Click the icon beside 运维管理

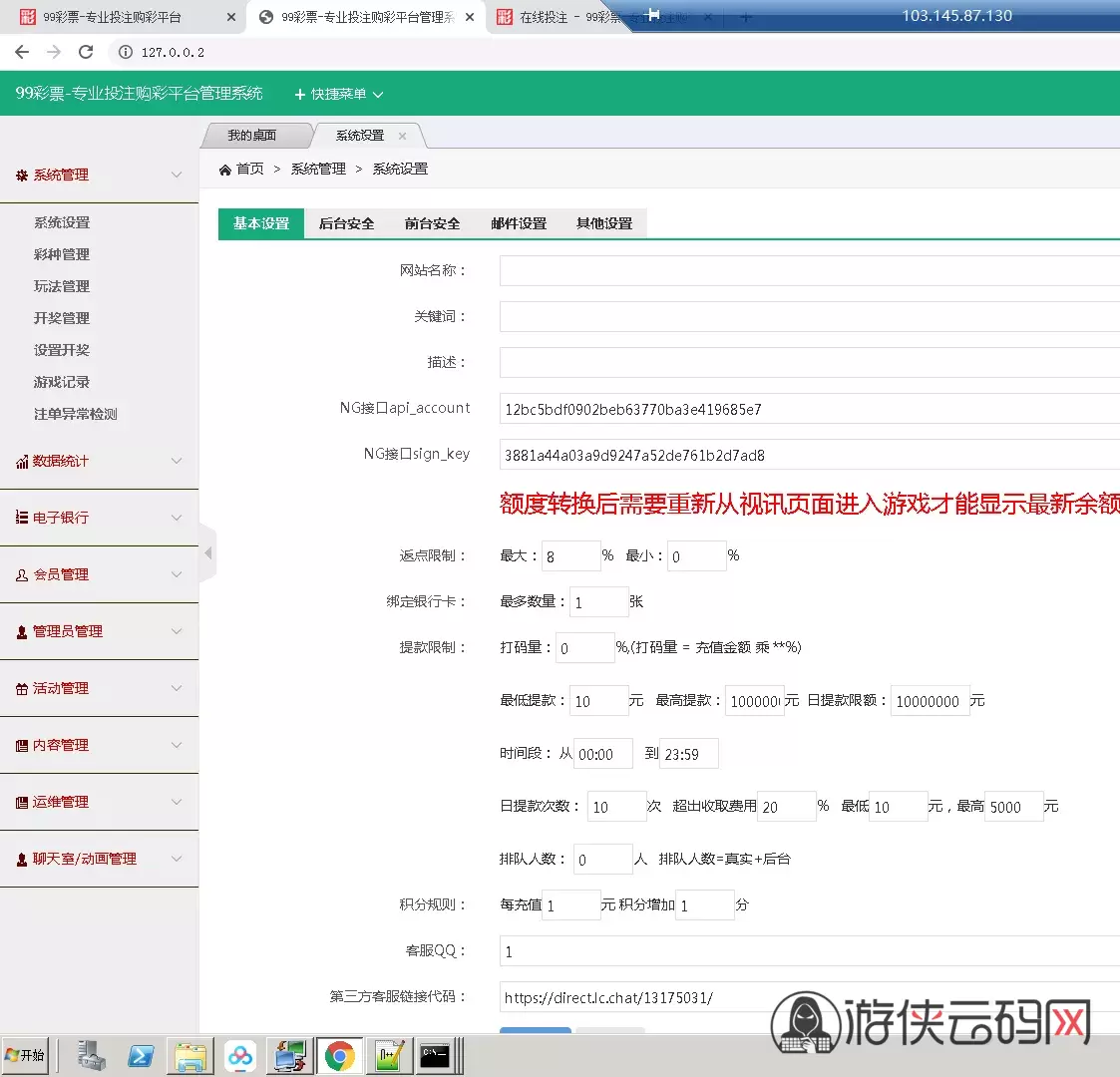pos(22,802)
